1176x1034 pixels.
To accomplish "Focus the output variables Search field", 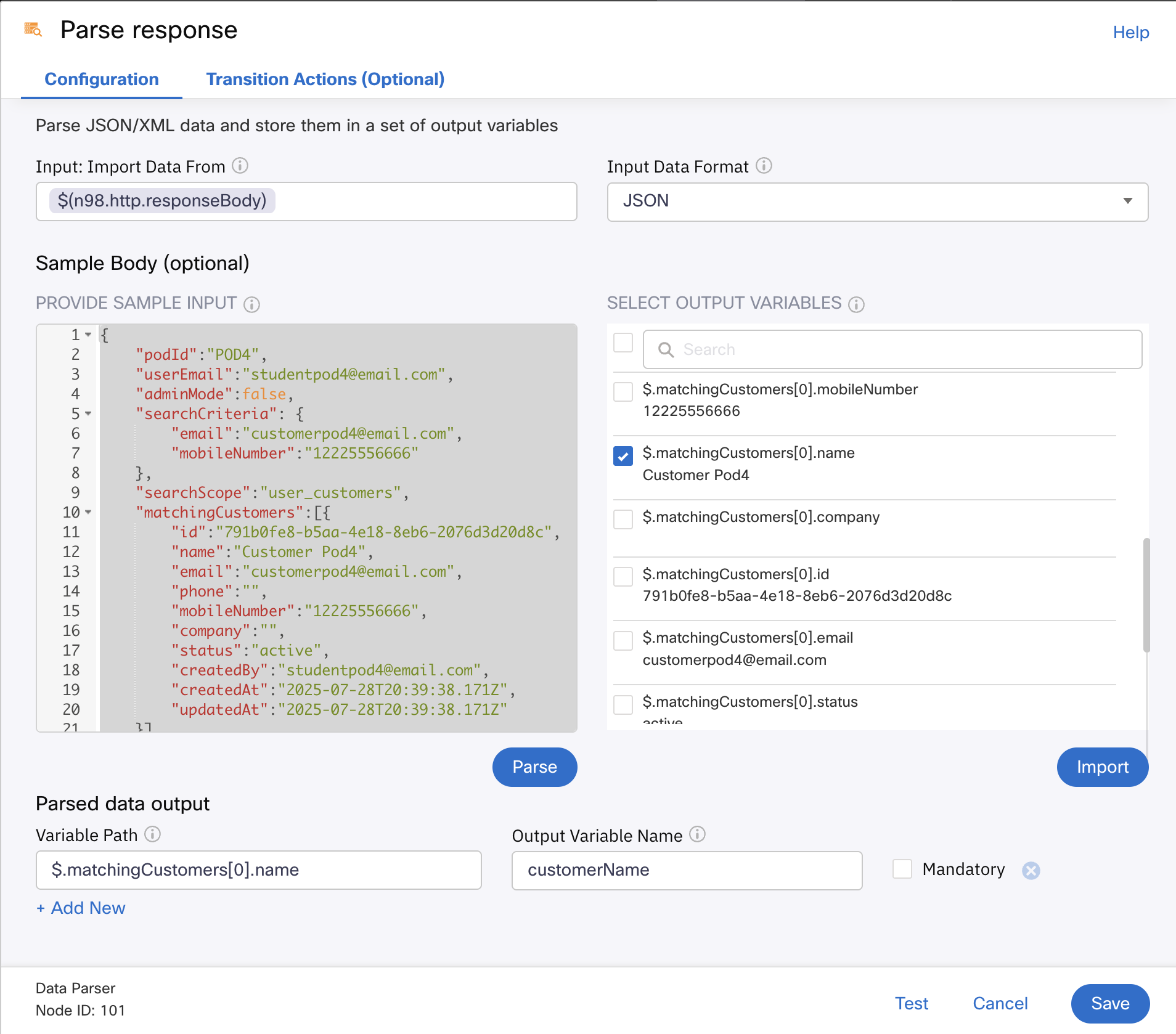I will (892, 349).
